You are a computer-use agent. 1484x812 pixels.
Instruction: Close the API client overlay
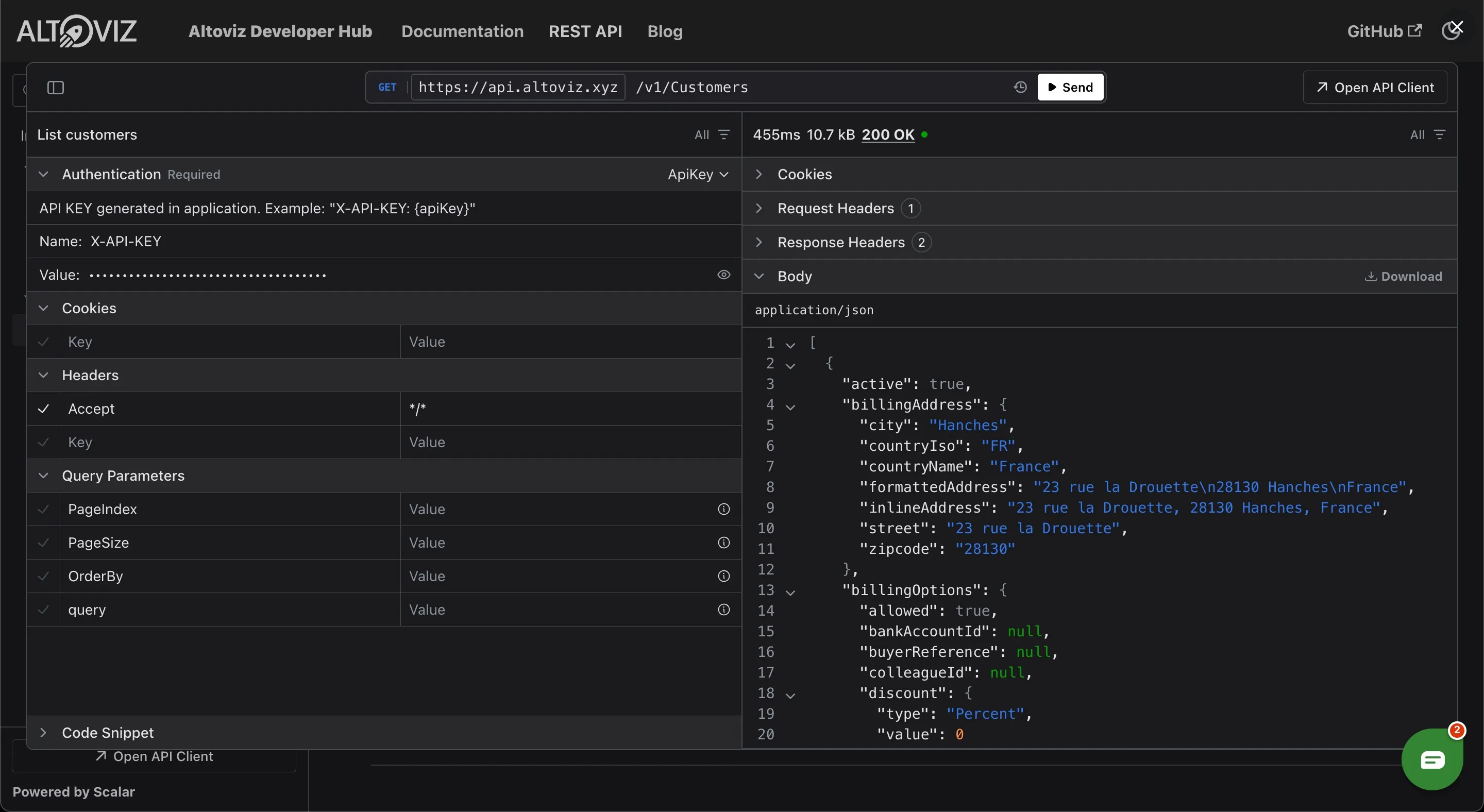1457,27
